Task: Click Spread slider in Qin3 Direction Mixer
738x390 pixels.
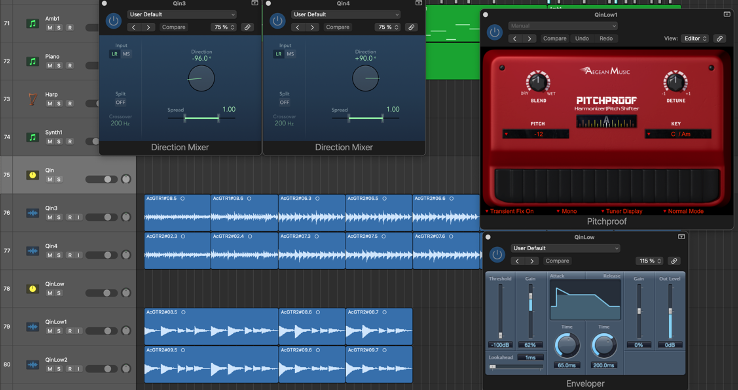Action: click(x=201, y=118)
